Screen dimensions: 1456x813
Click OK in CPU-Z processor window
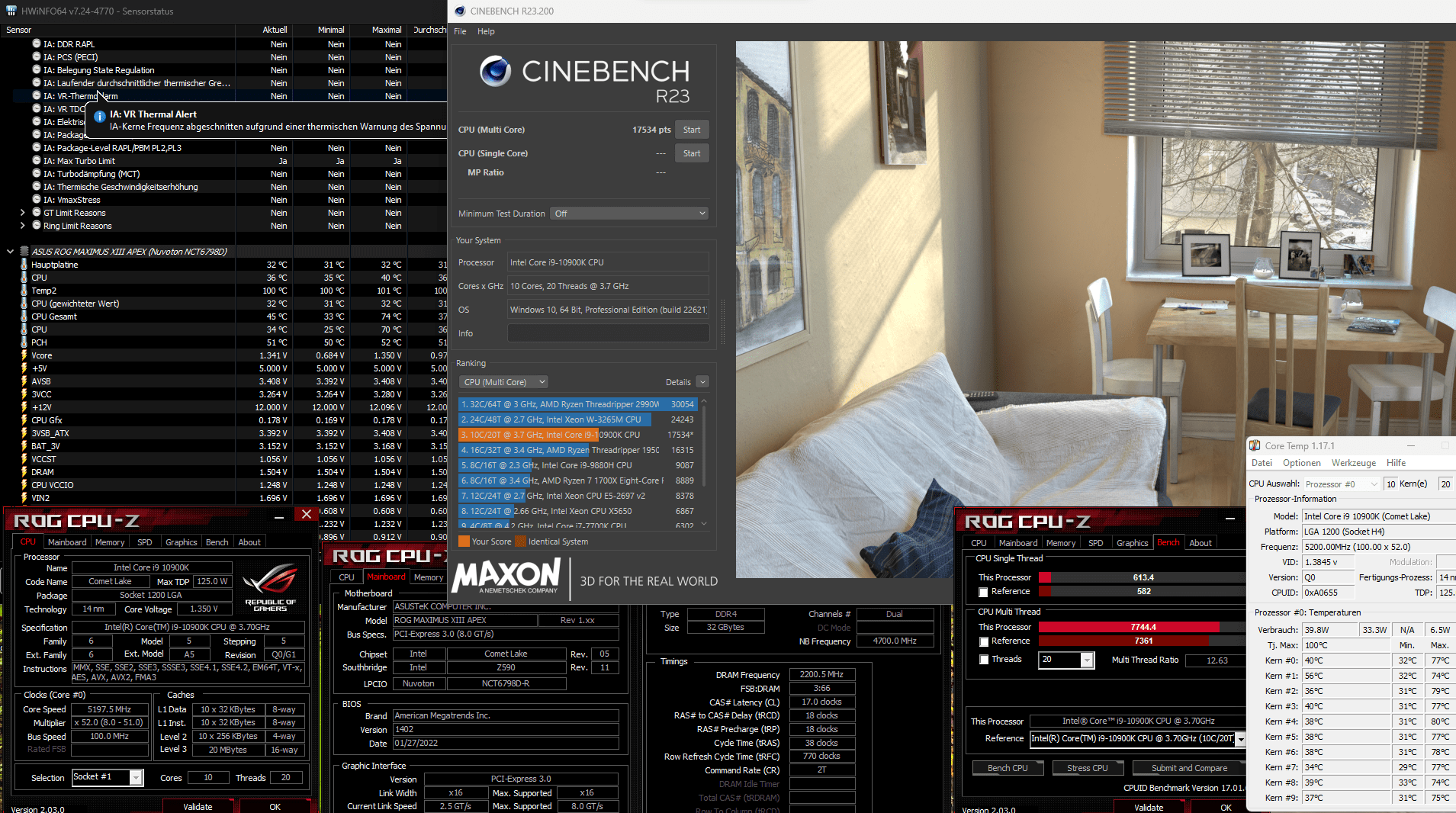click(x=275, y=807)
